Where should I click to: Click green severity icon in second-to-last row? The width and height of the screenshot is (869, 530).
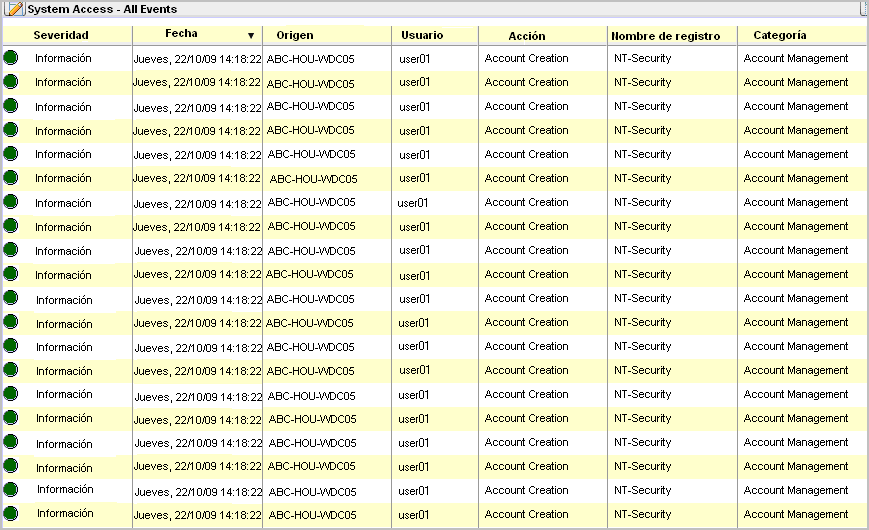(x=11, y=490)
